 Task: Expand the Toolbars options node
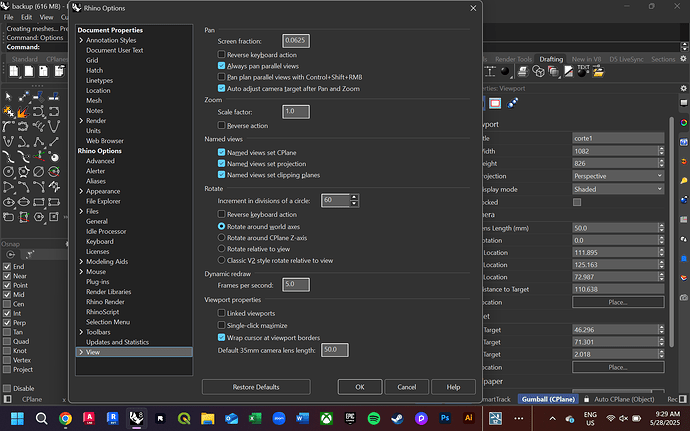point(81,332)
